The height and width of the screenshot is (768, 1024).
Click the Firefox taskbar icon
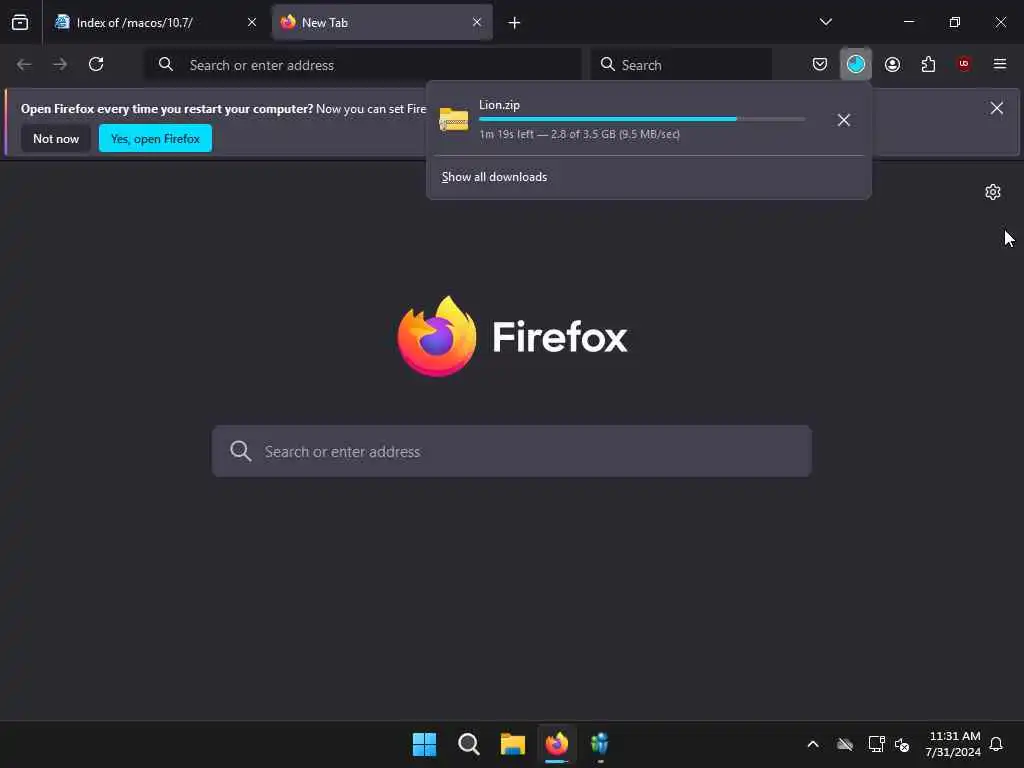[556, 744]
